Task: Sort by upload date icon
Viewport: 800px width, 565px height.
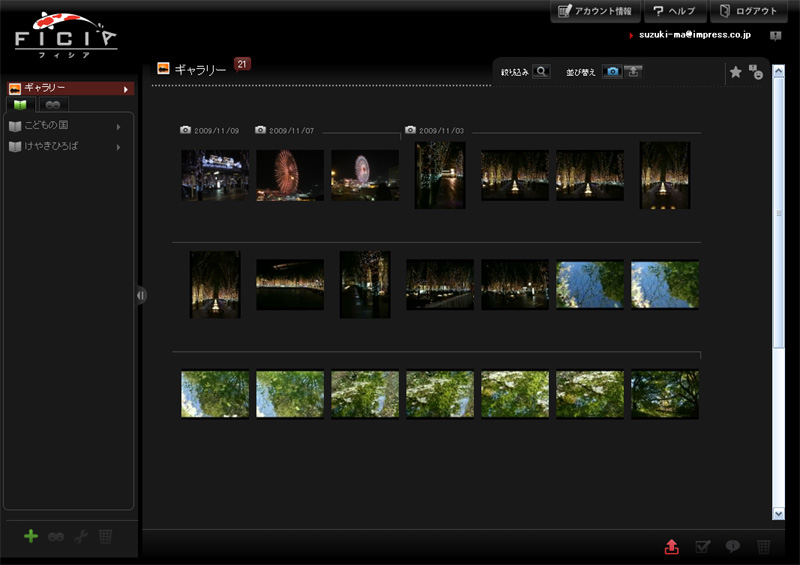Action: (633, 71)
